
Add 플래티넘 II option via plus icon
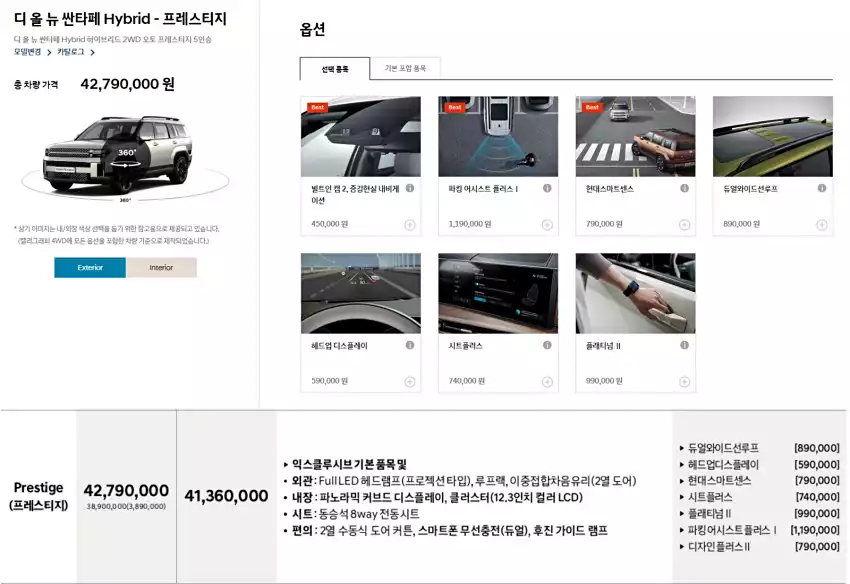tap(685, 382)
